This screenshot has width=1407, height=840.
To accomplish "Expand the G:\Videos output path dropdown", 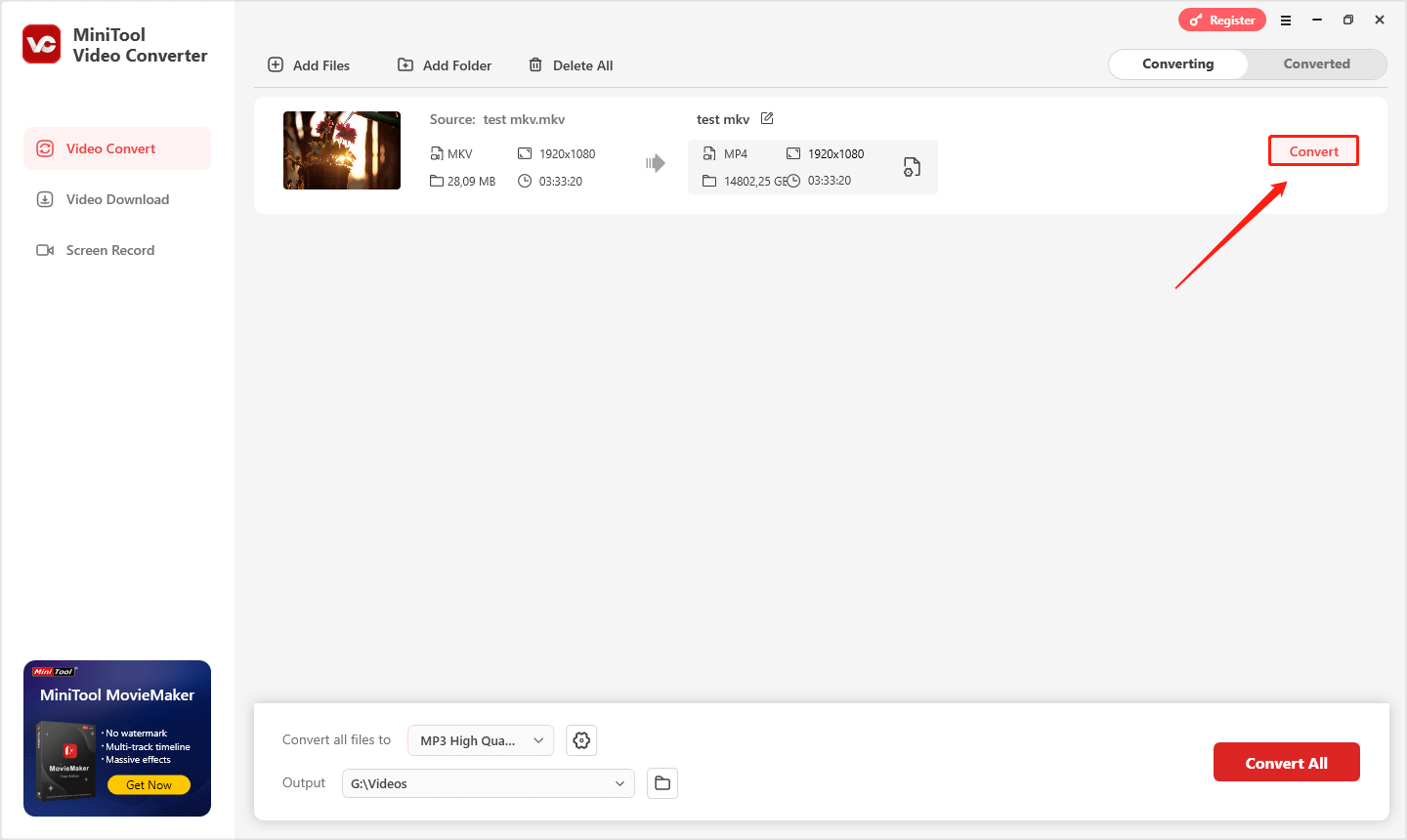I will coord(489,783).
